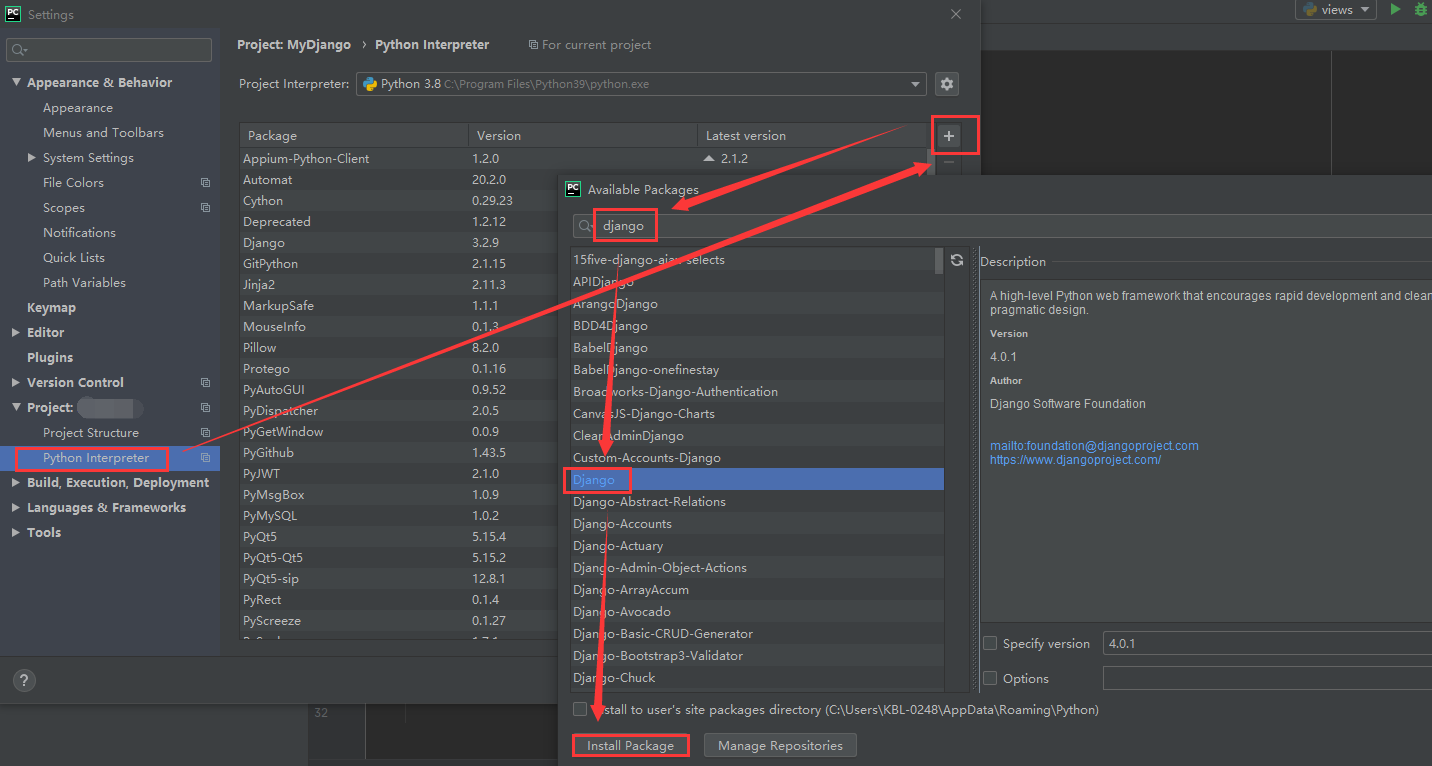Select Appium-Python-Client in installed packages
The image size is (1432, 766).
pyautogui.click(x=306, y=159)
